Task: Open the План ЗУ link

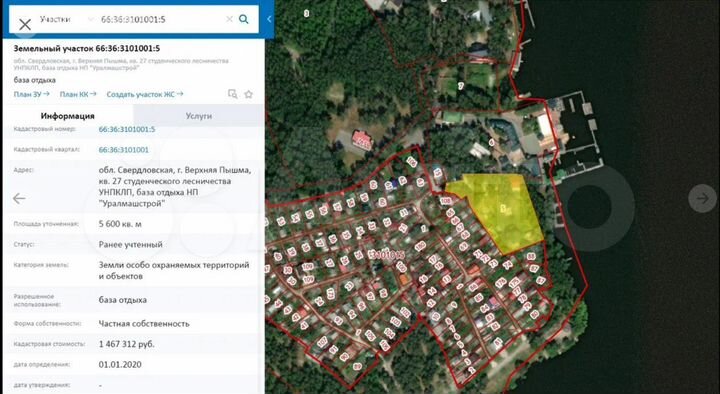Action: click(31, 94)
